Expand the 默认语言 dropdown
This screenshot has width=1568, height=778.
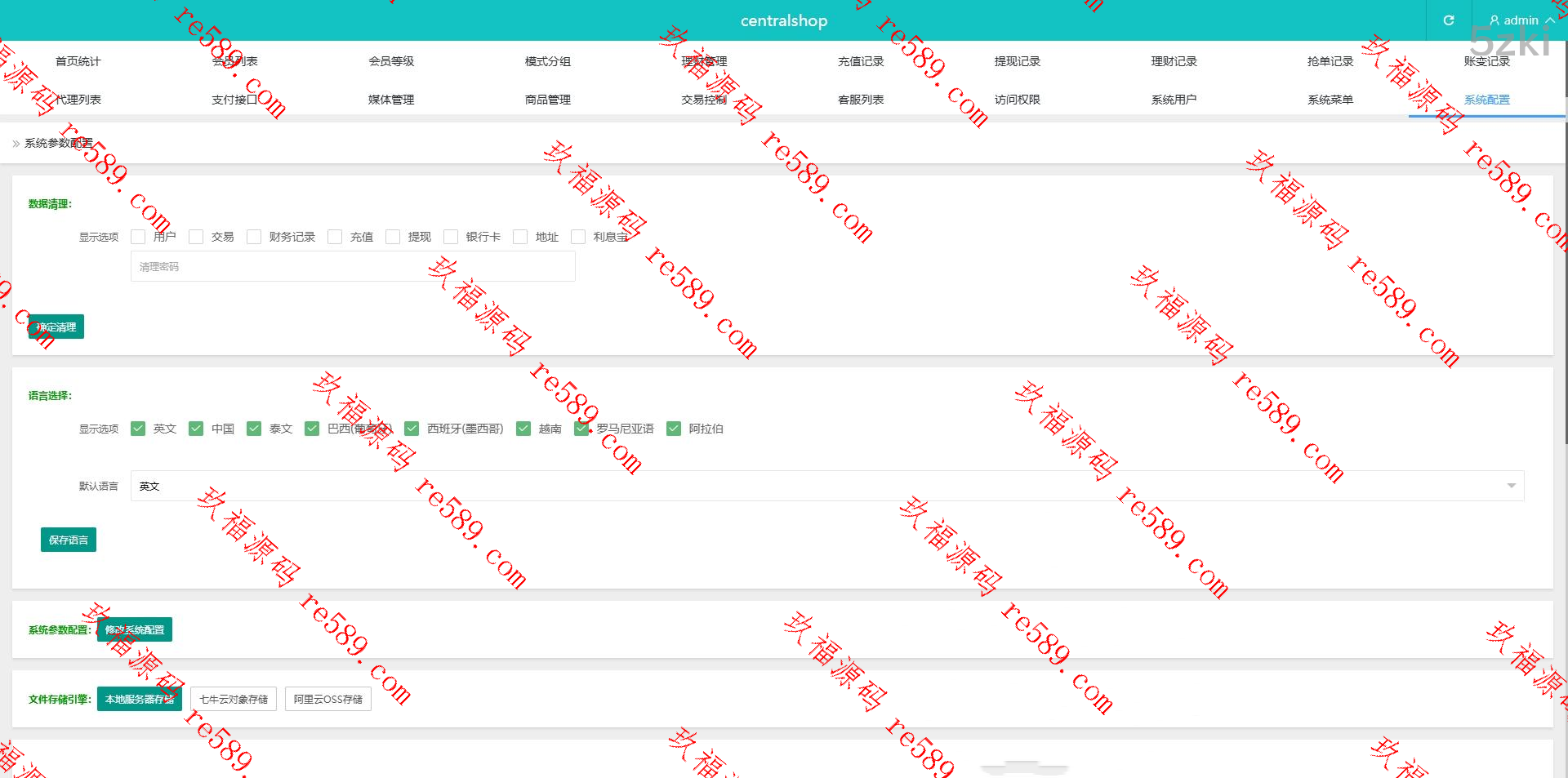(826, 486)
